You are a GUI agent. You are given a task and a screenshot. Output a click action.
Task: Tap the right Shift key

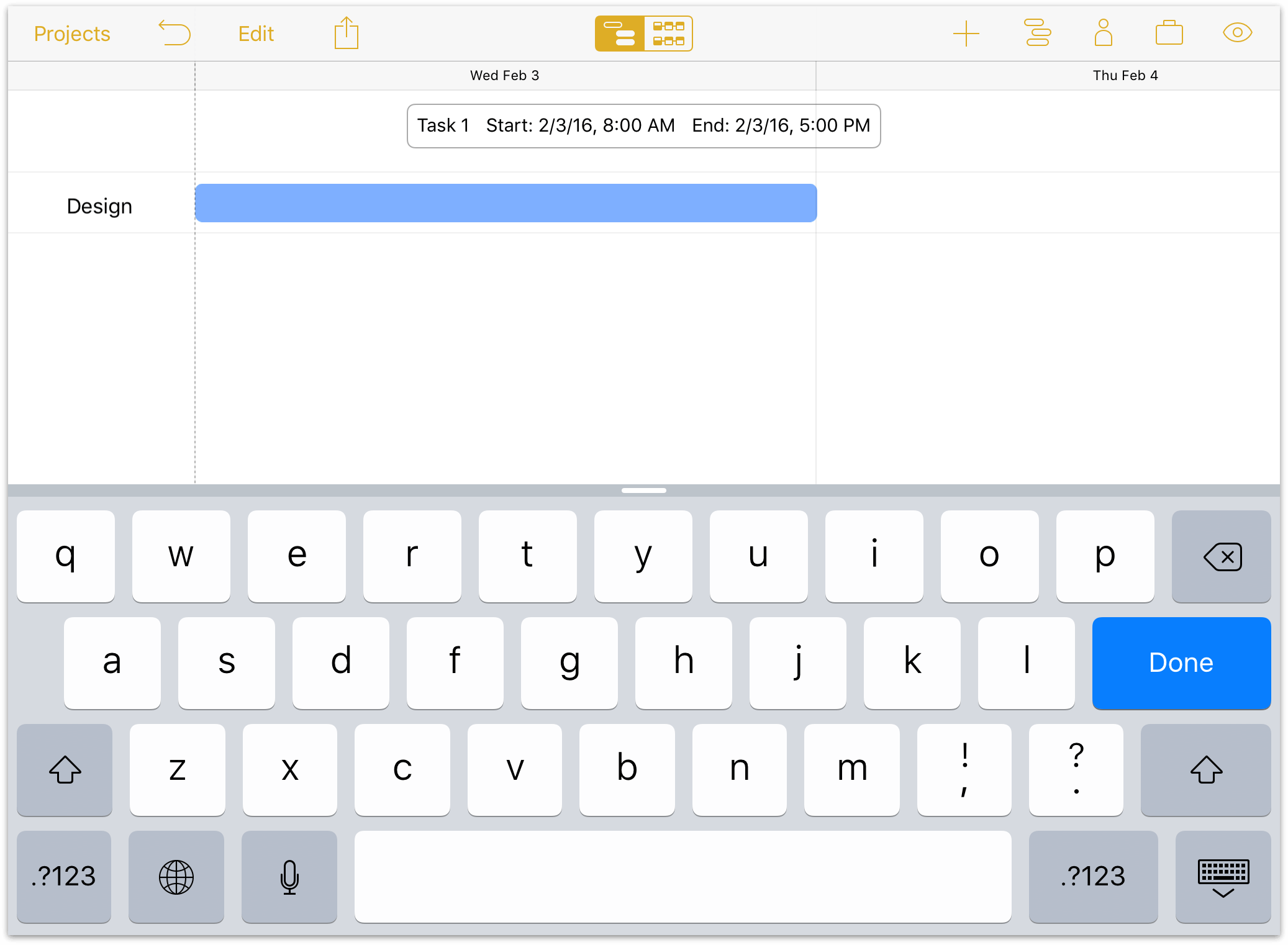click(1205, 770)
